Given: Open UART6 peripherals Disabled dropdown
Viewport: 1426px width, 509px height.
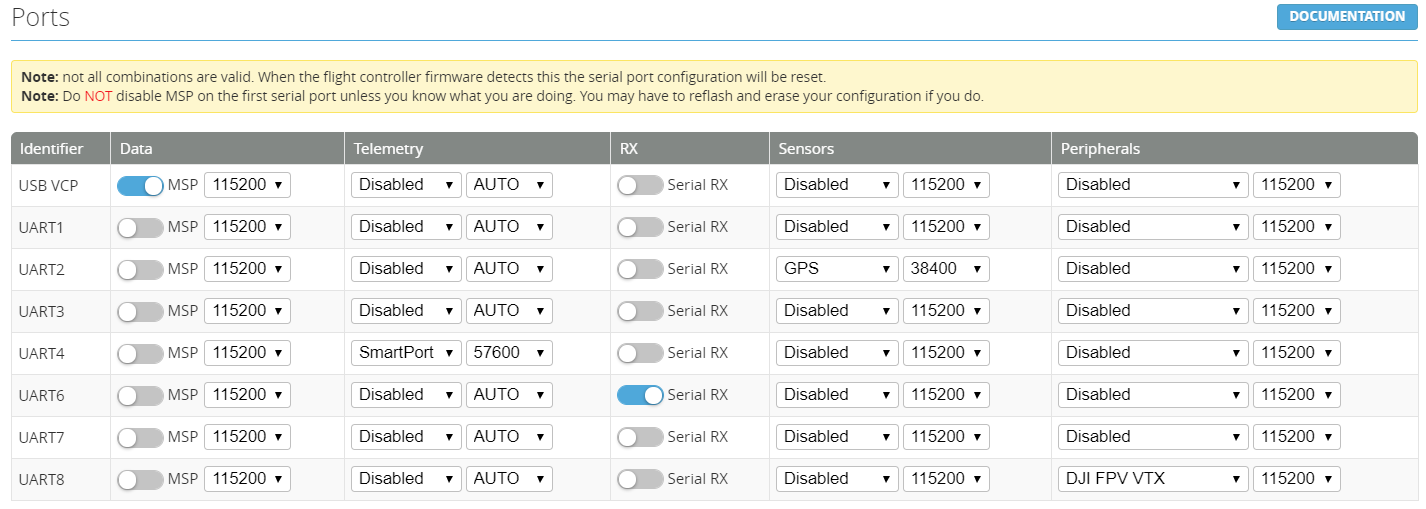Looking at the screenshot, I should click(x=1152, y=395).
